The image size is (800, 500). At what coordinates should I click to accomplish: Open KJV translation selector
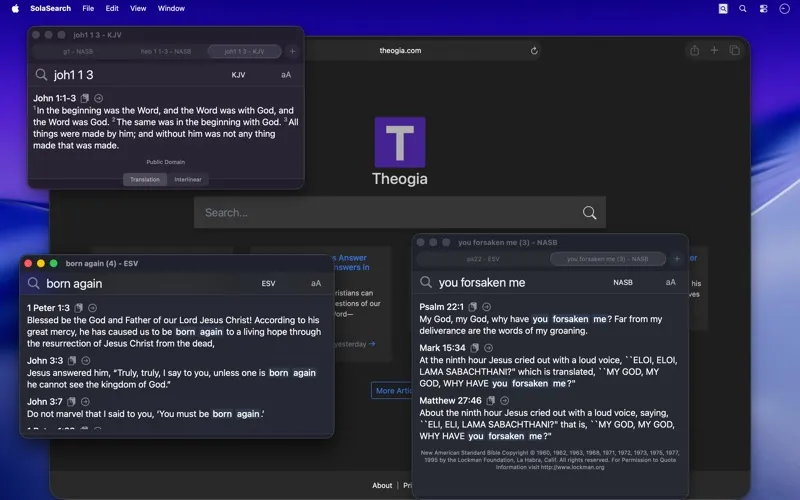point(238,75)
